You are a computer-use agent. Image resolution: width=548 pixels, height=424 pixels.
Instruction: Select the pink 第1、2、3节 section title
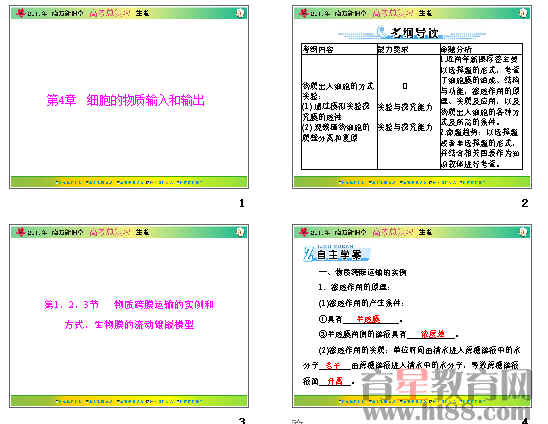tap(129, 315)
